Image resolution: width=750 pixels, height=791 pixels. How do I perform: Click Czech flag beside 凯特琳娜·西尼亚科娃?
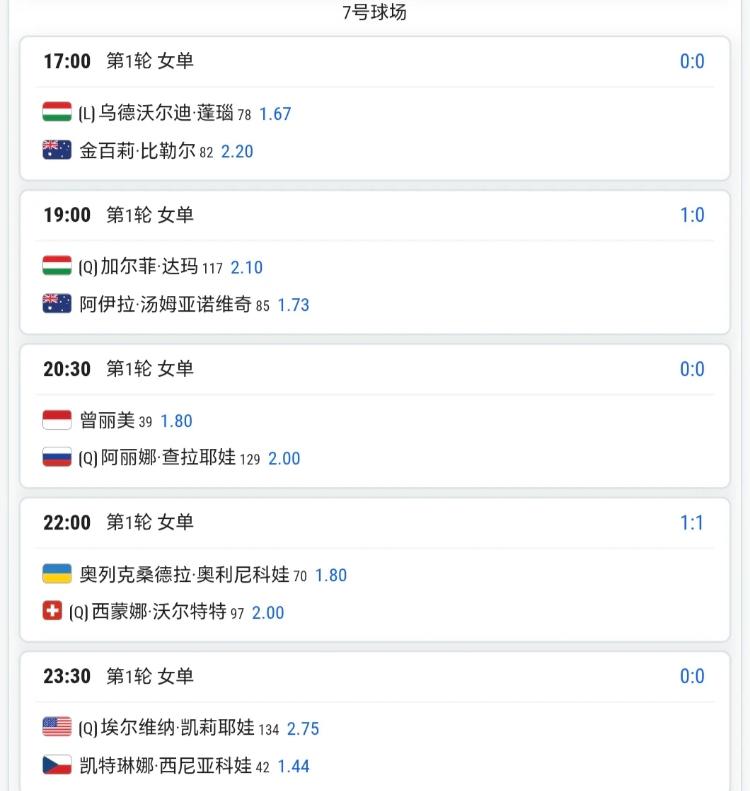click(x=57, y=766)
